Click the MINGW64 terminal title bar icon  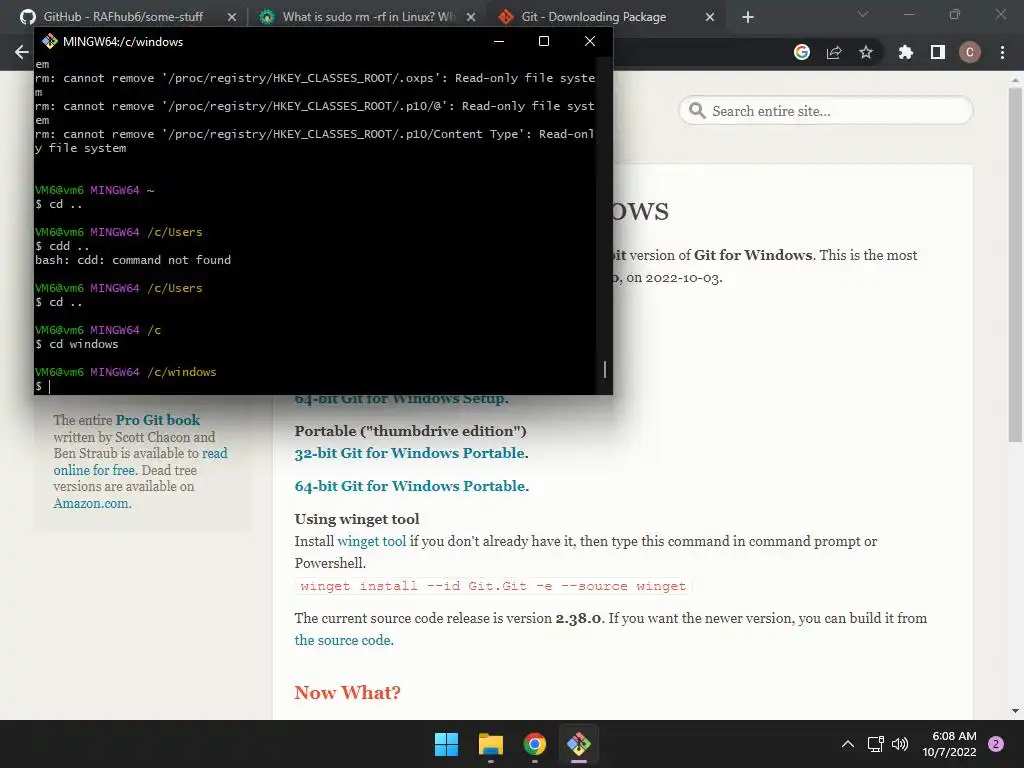click(50, 41)
